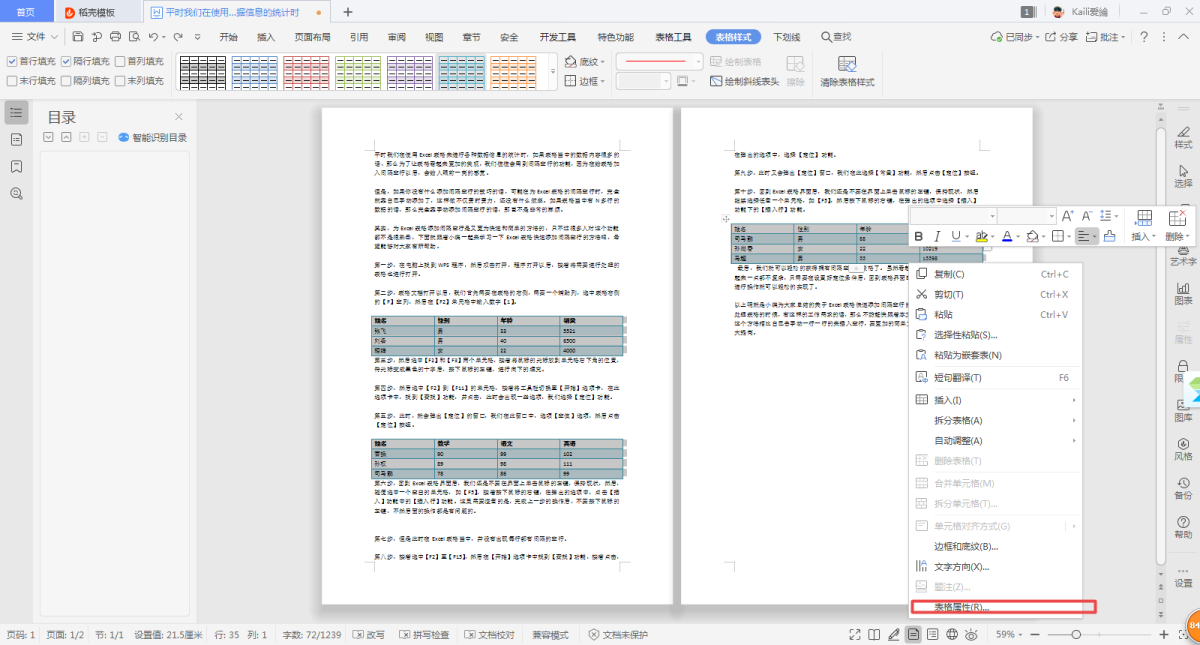This screenshot has width=1200, height=645.
Task: Click 清除表格样式 clear table style icon
Action: [846, 70]
